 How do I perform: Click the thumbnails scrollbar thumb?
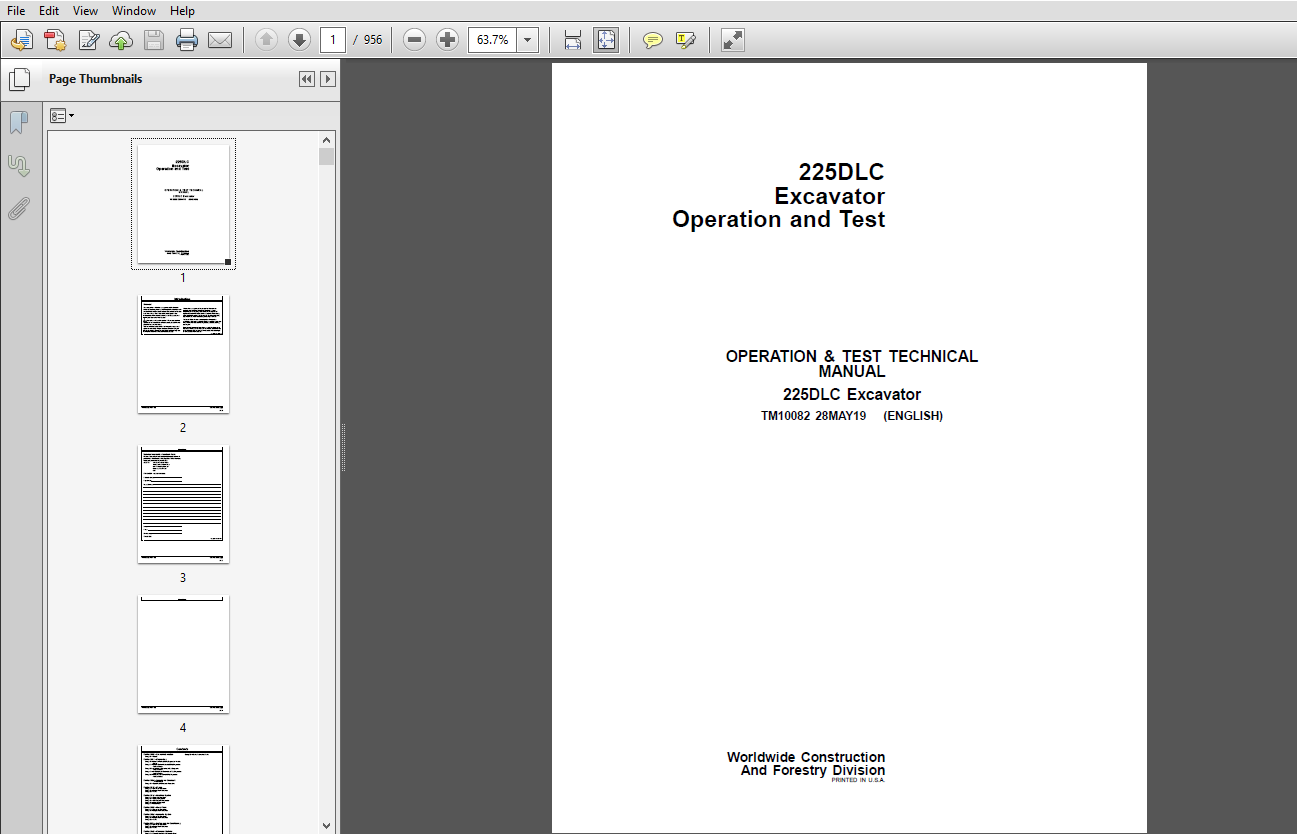(327, 157)
